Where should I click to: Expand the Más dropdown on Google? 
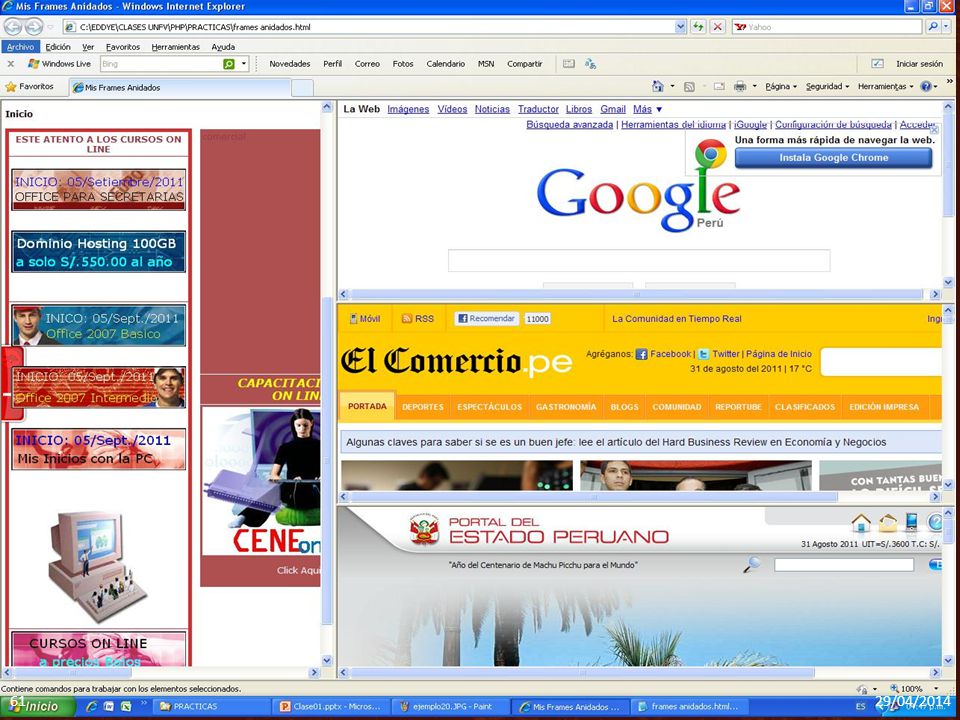click(647, 109)
